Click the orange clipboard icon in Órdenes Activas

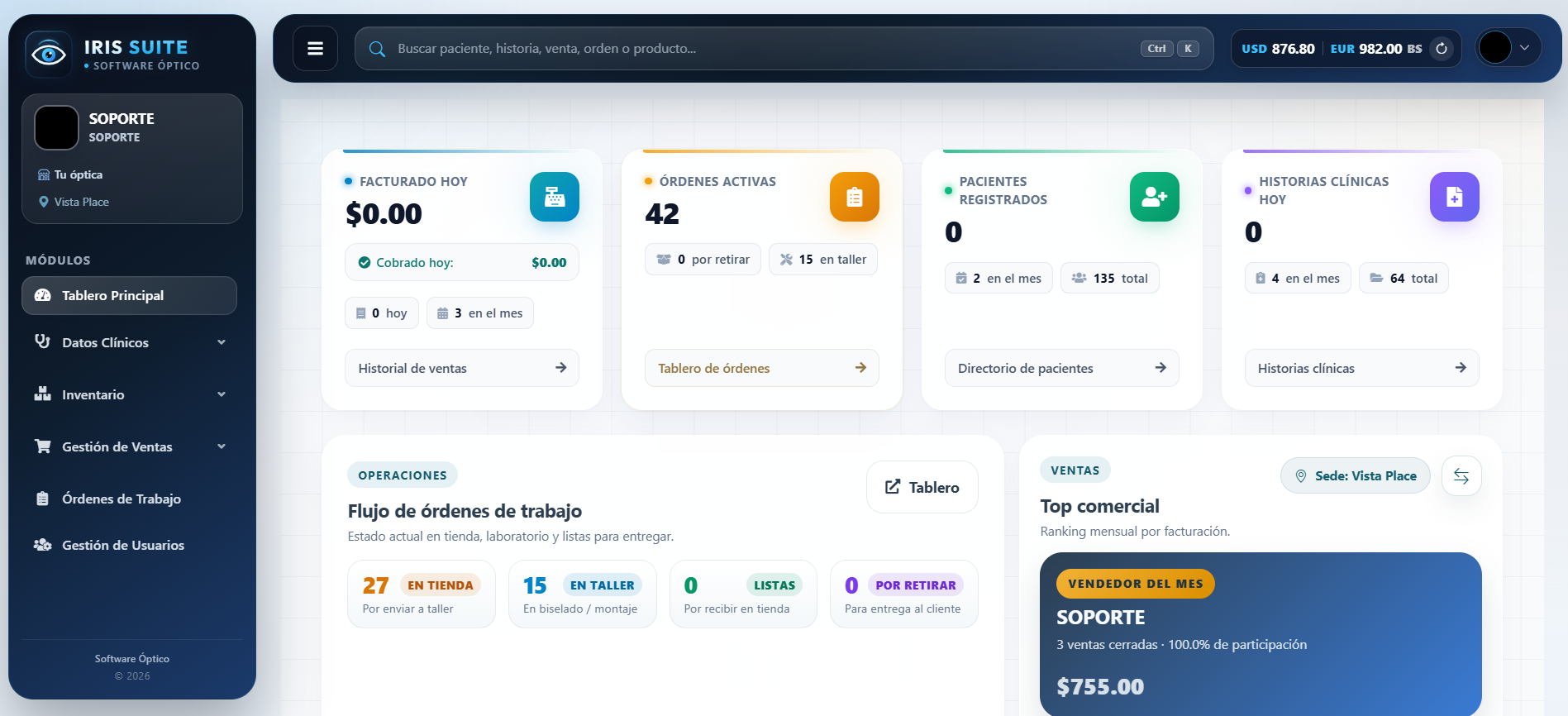coord(855,197)
